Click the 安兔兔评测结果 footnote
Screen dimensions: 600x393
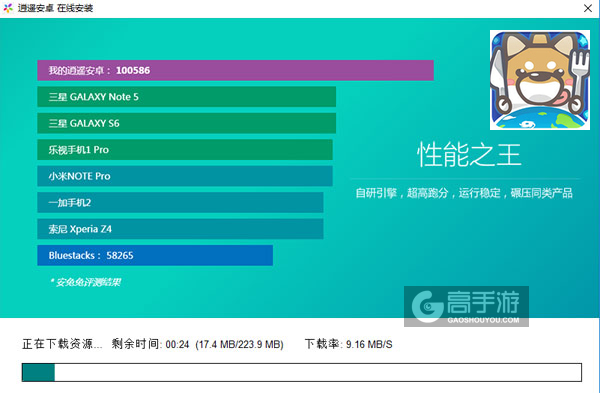coord(85,282)
